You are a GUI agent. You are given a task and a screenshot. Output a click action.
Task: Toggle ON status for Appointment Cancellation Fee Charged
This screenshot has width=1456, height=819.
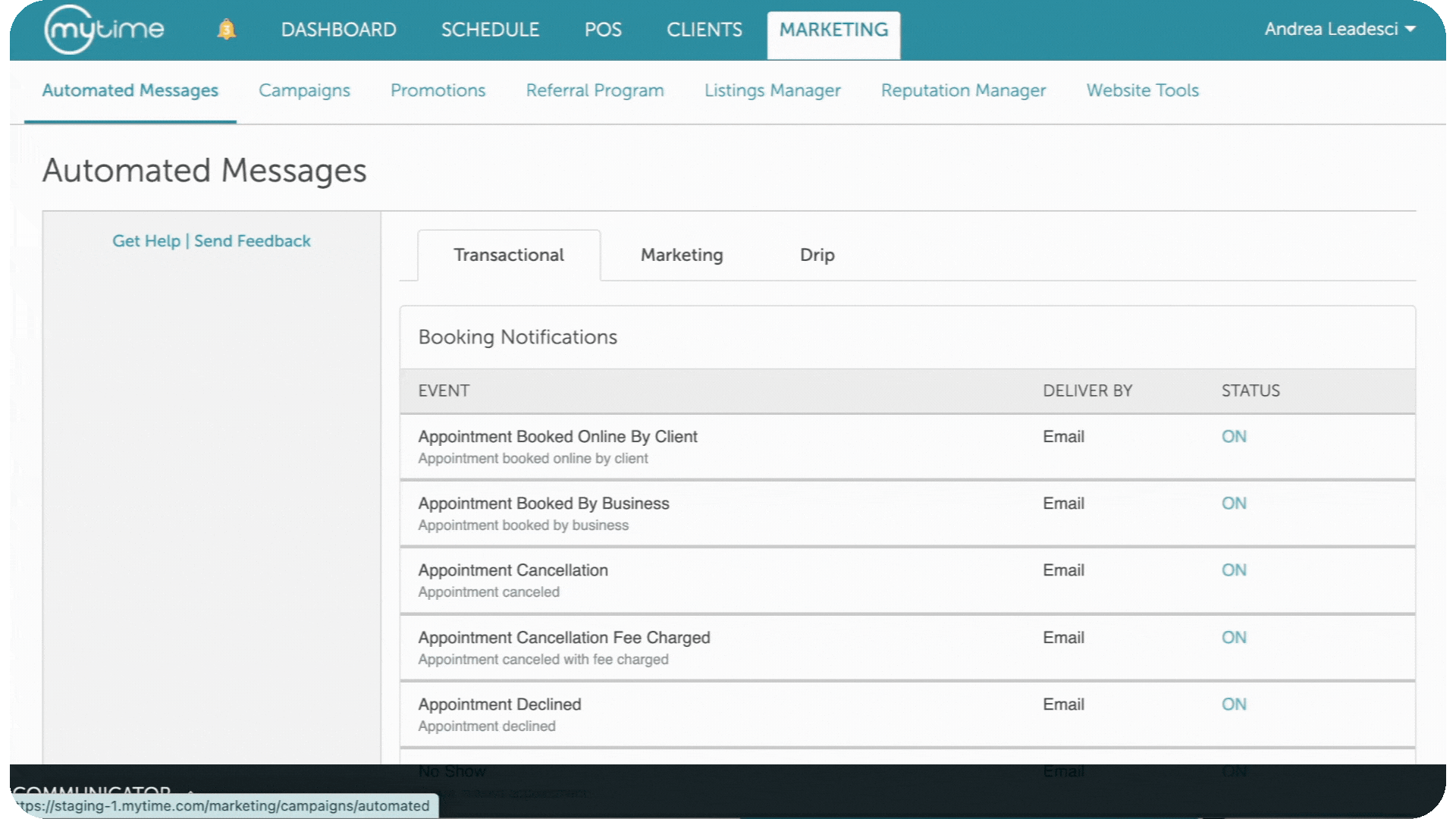(1234, 638)
